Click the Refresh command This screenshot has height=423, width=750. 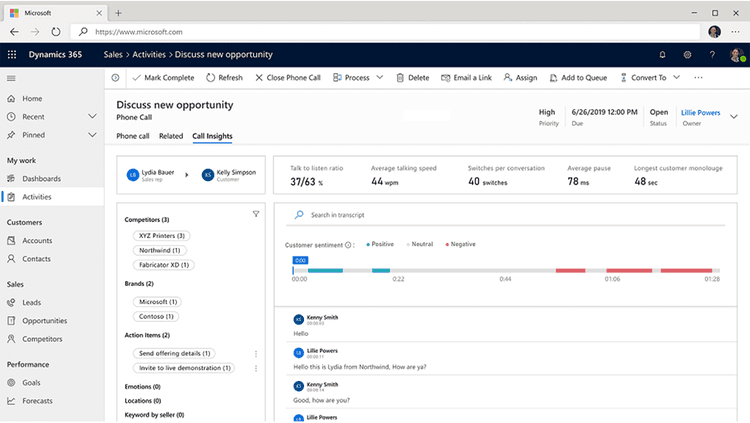point(224,78)
